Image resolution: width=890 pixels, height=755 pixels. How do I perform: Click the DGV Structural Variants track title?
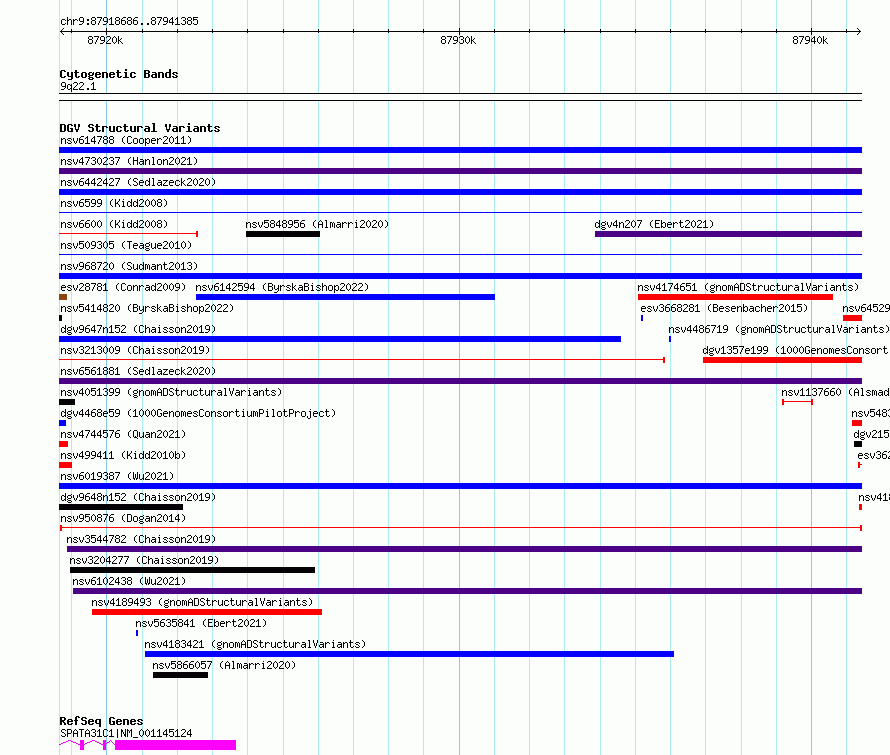(140, 128)
